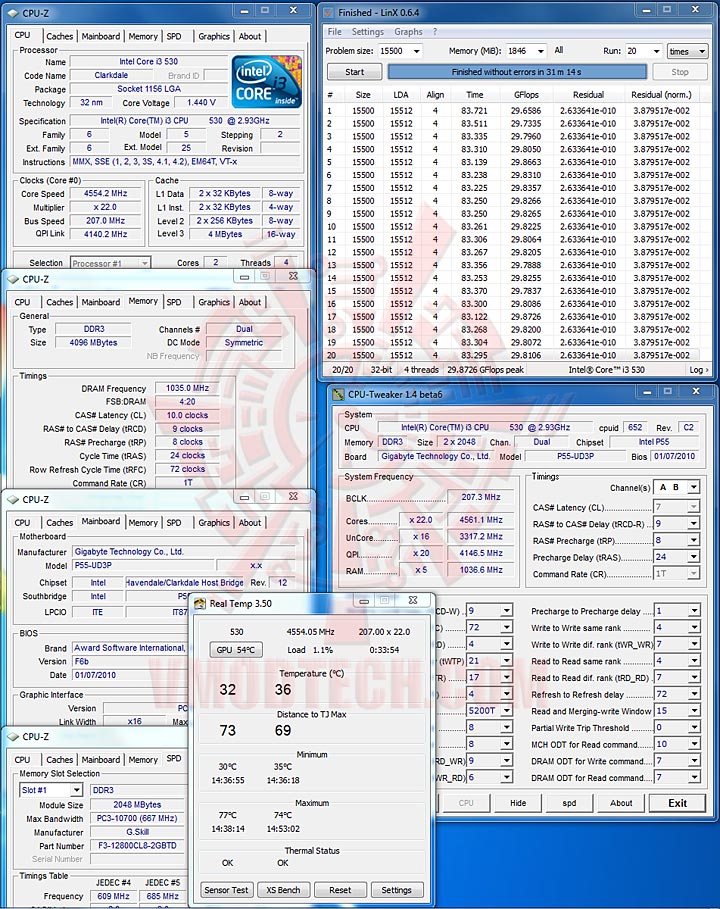Click the Exit button in CPU-Tweaker

677,803
